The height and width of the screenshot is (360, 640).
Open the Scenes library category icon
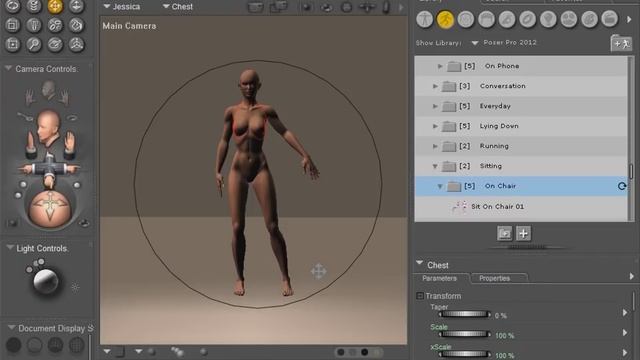point(609,19)
